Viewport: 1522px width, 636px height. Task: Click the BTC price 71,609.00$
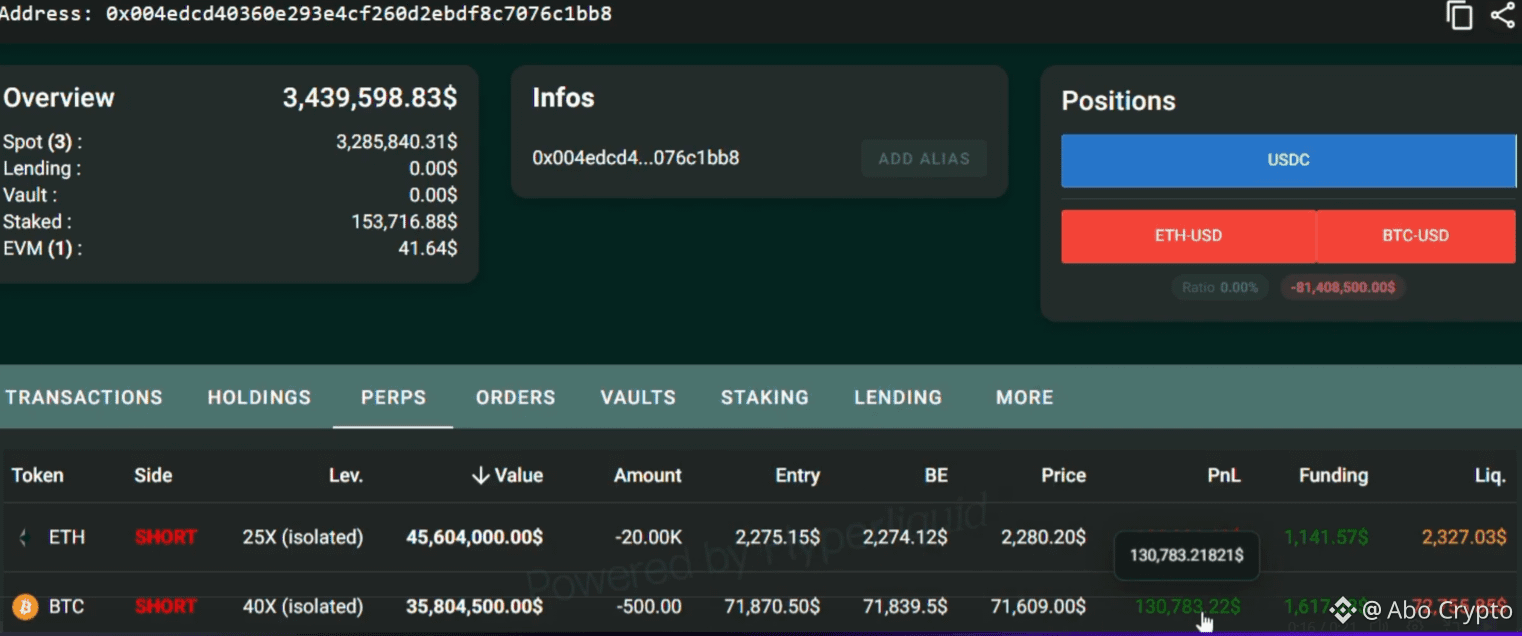[1038, 606]
